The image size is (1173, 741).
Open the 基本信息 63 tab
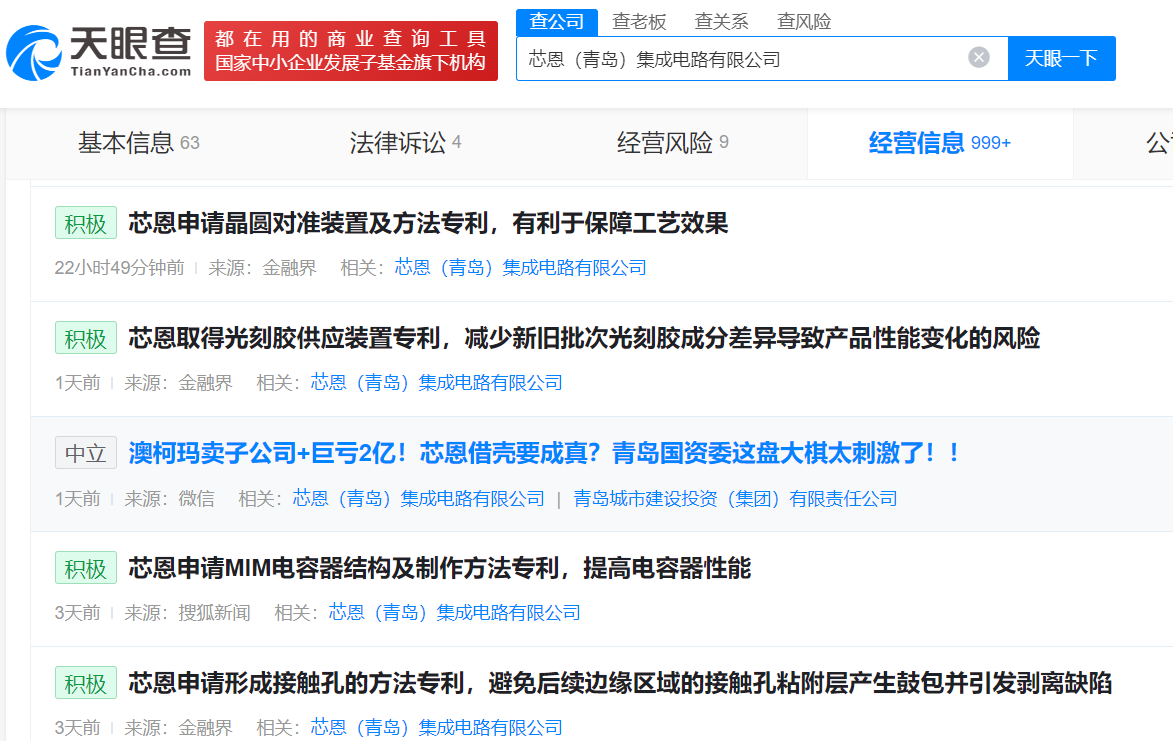[138, 143]
